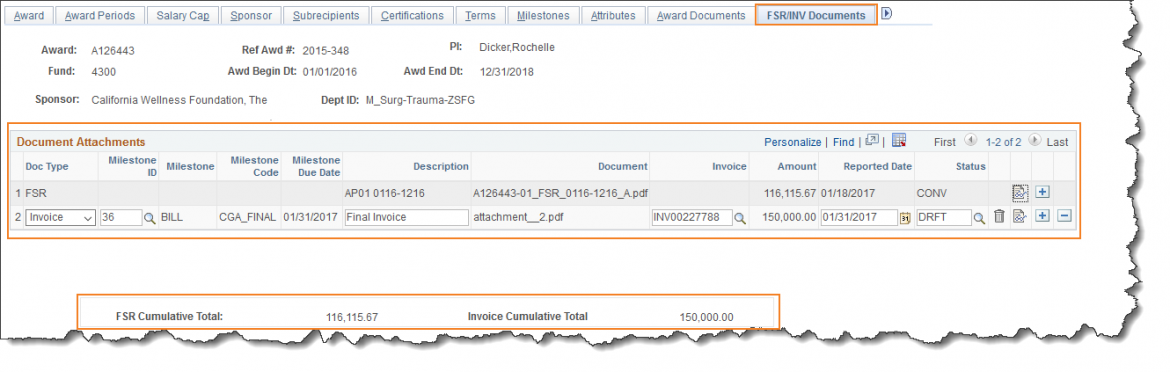Select the CGA_FINAL milestone code cell
Viewport: 1170px width, 372px height.
coord(248,217)
